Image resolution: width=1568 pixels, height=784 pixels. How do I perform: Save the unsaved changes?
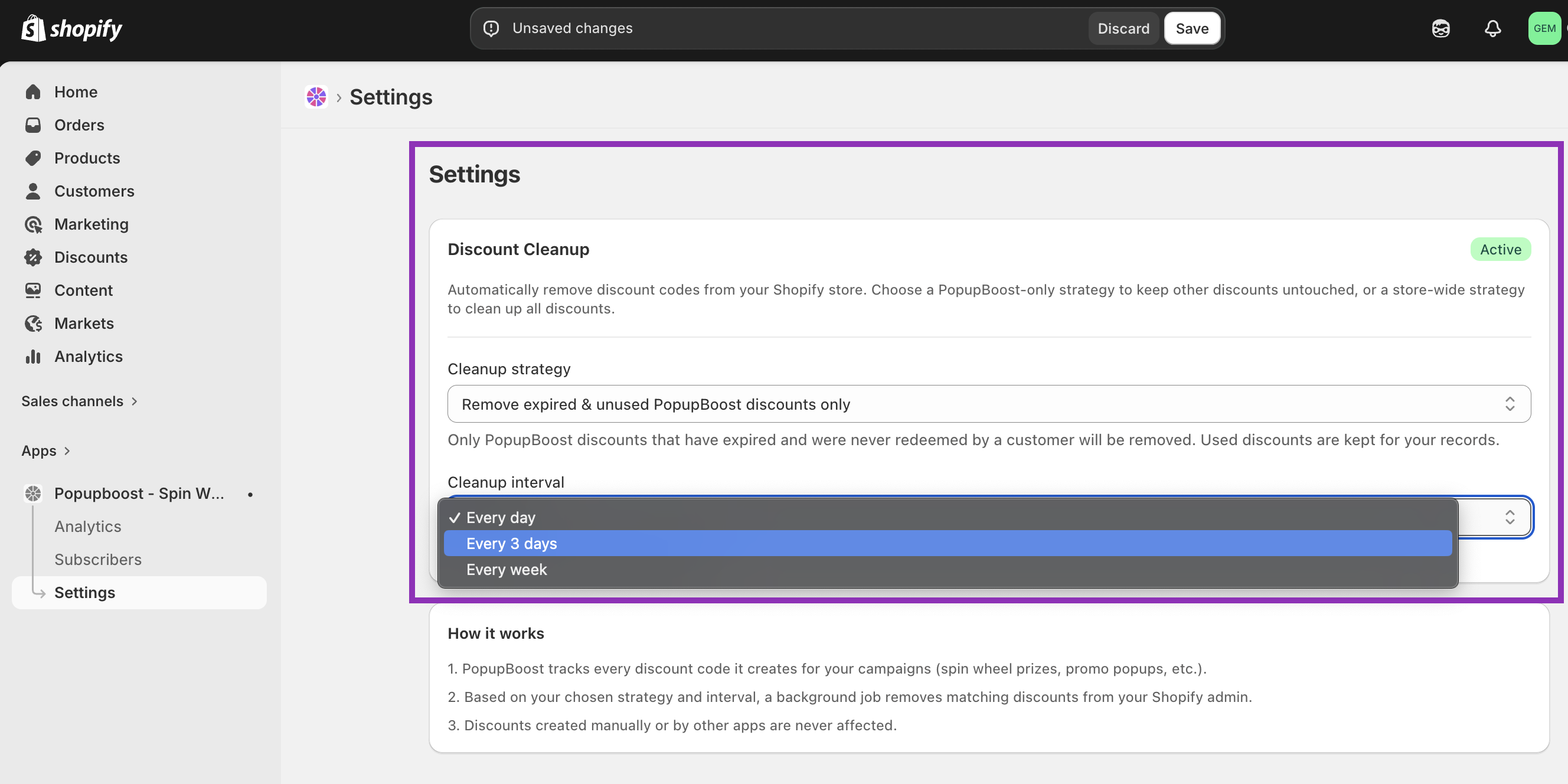click(1192, 28)
